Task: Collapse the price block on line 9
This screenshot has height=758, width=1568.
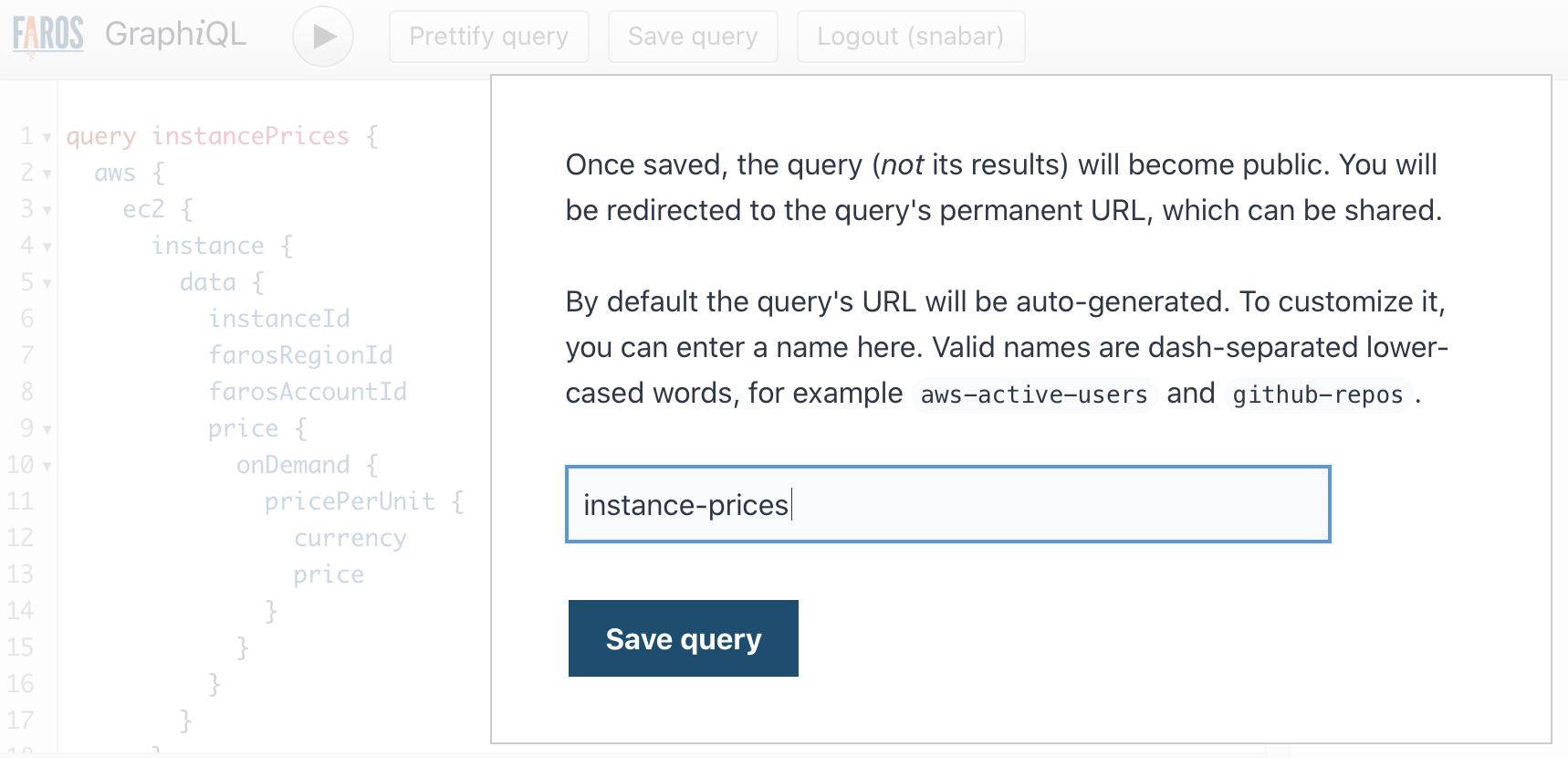Action: pos(47,430)
